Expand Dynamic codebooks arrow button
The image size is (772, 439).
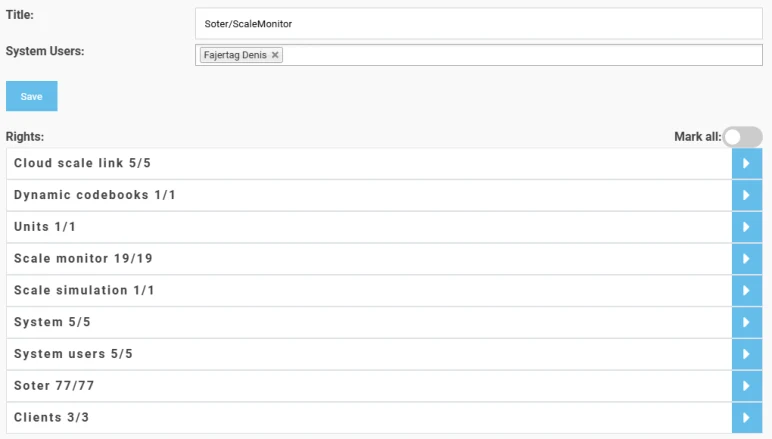click(x=747, y=195)
